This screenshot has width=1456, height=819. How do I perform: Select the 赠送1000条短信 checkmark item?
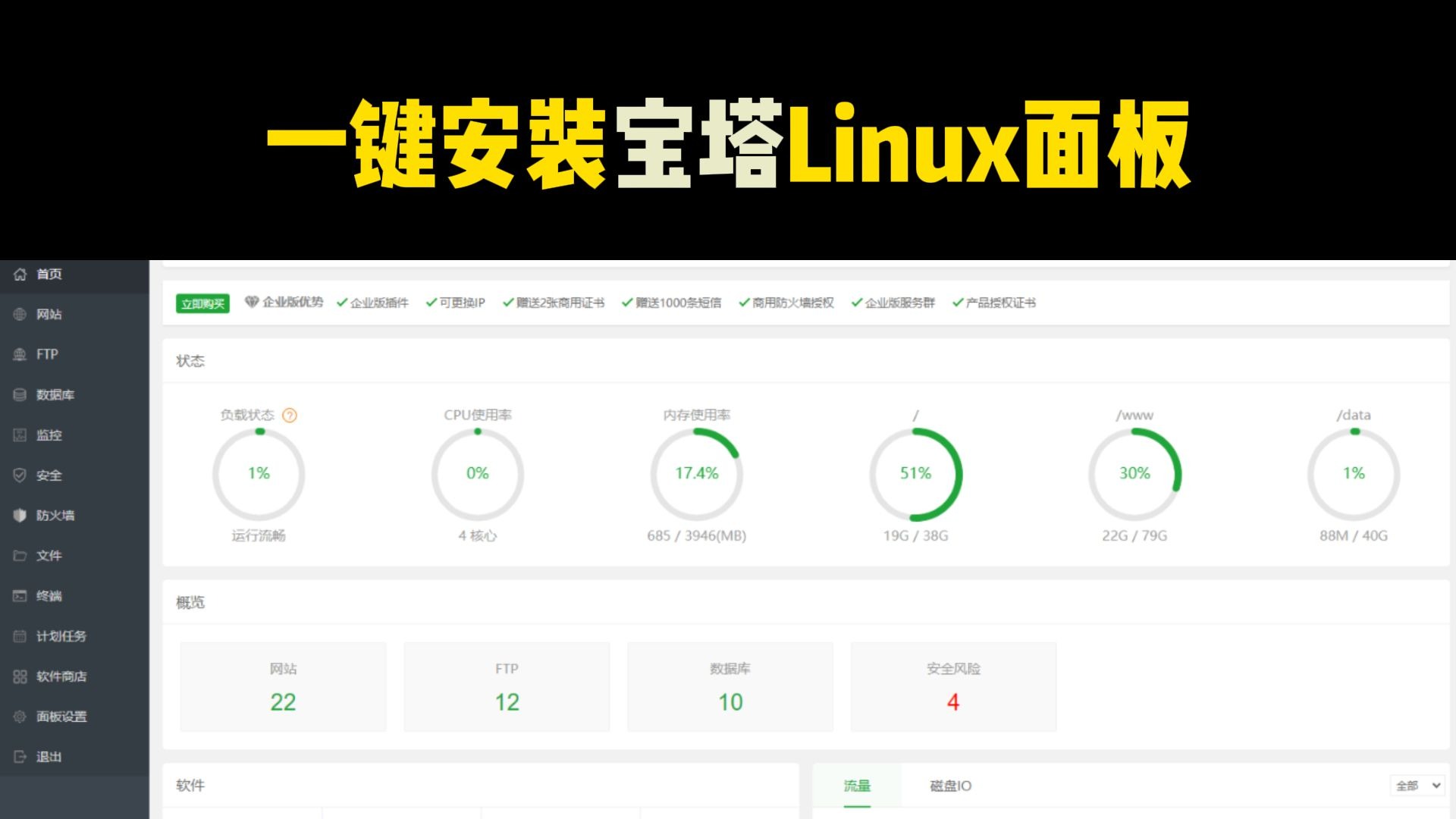672,303
